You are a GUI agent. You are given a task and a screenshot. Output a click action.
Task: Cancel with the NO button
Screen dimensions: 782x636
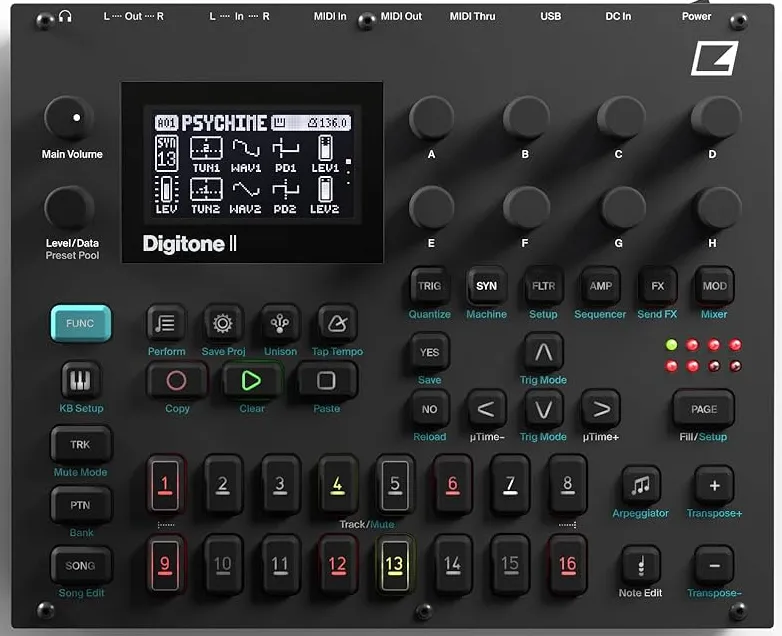coord(429,409)
